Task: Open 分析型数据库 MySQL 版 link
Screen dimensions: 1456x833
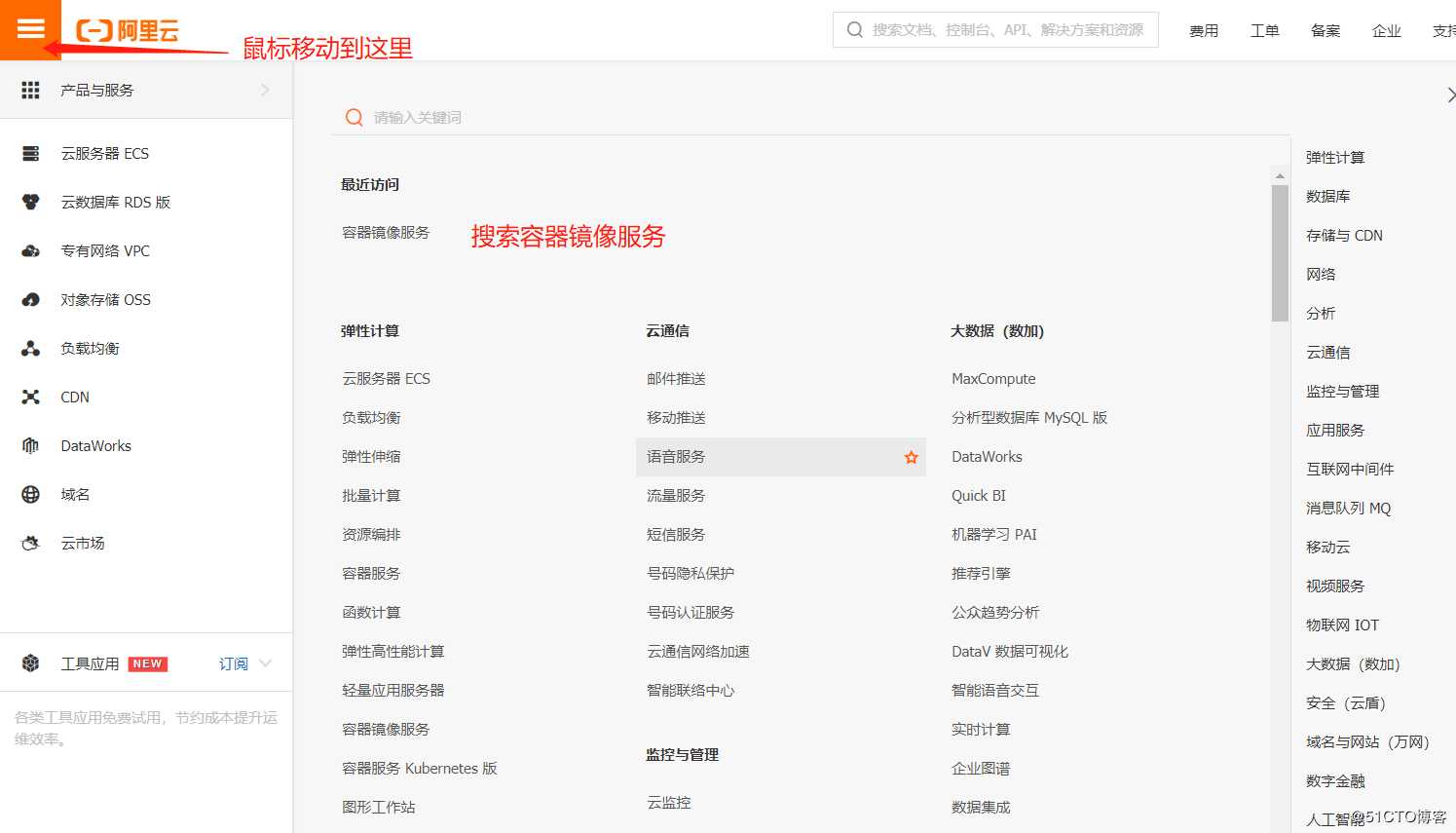Action: 1029,417
